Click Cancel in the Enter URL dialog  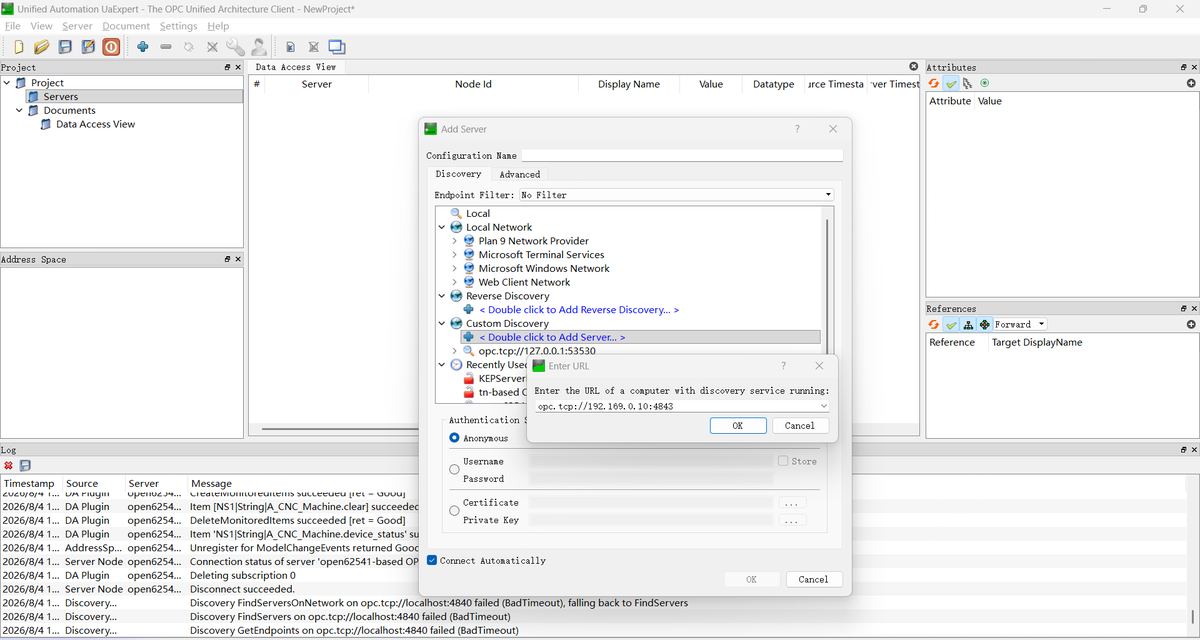tap(800, 425)
